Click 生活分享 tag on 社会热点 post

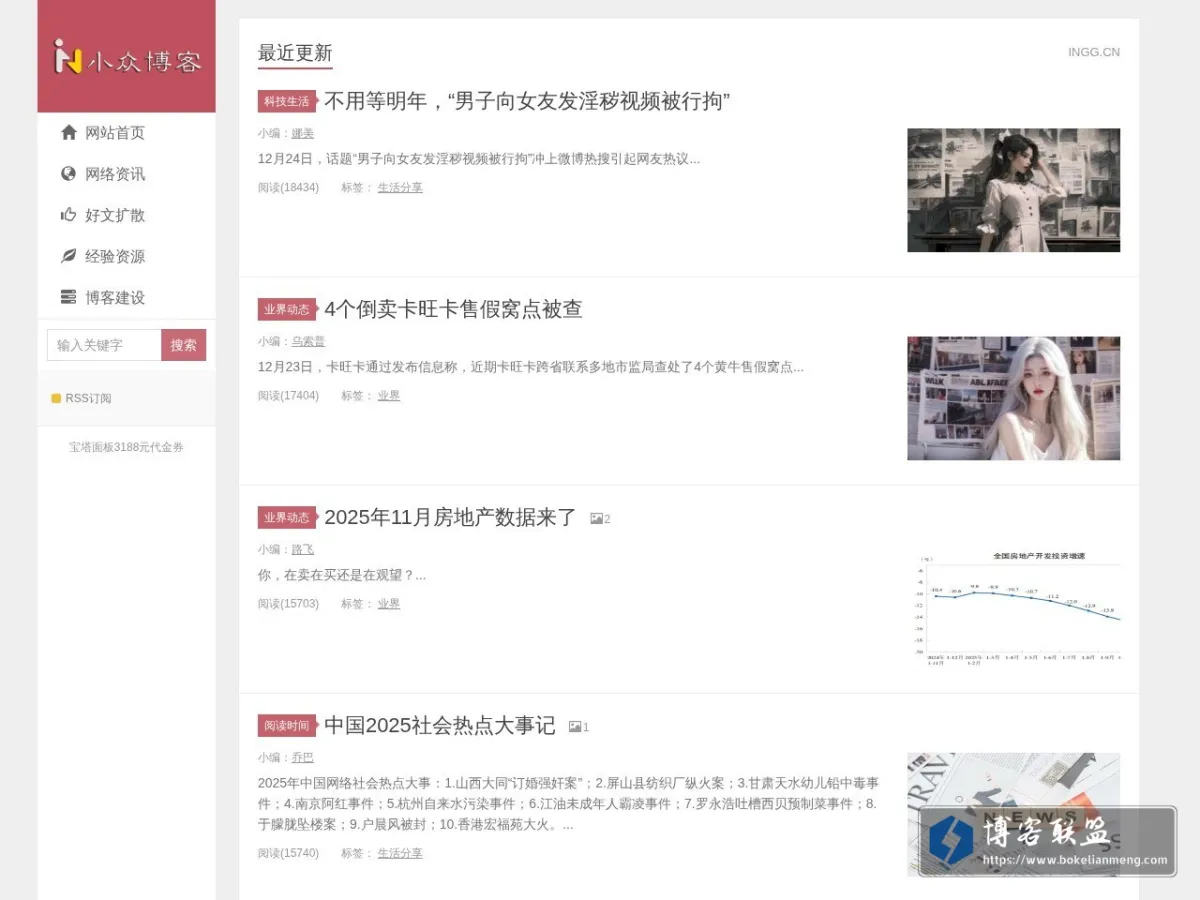[400, 853]
